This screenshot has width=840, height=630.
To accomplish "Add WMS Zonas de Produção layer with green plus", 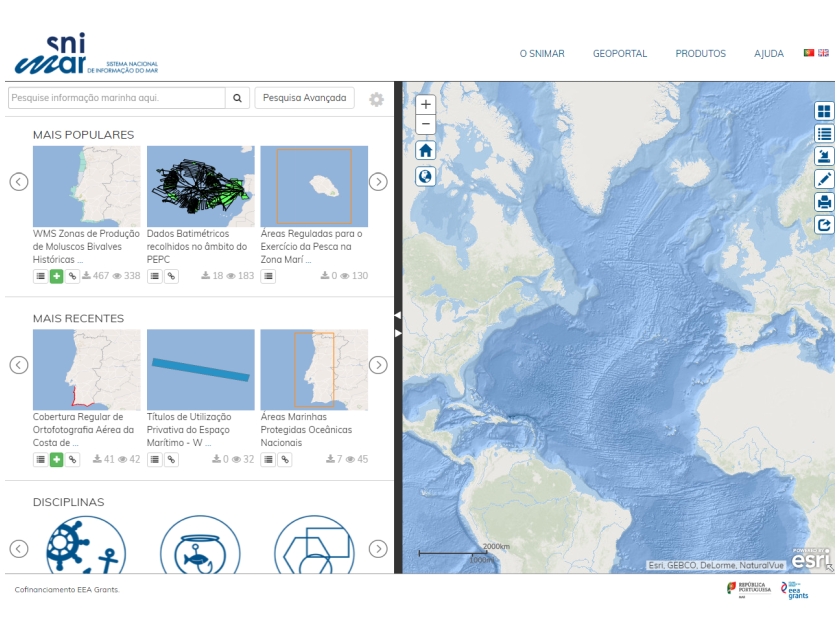I will 56,276.
